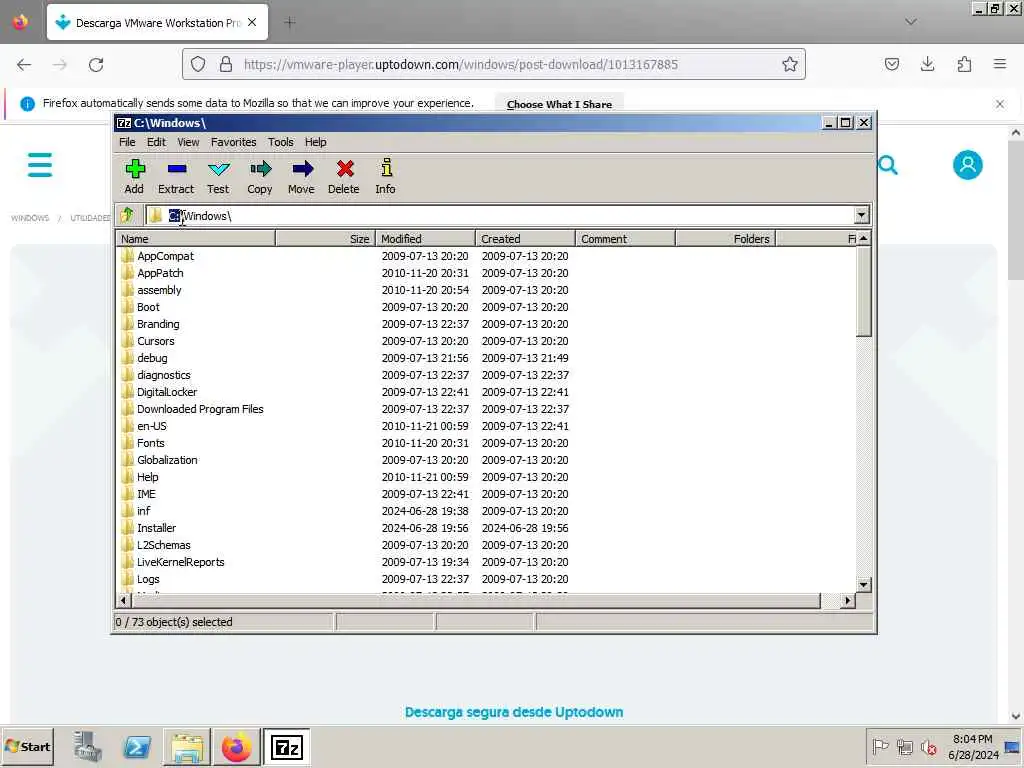Sort by Modified column header
The width and height of the screenshot is (1024, 768).
tap(425, 239)
